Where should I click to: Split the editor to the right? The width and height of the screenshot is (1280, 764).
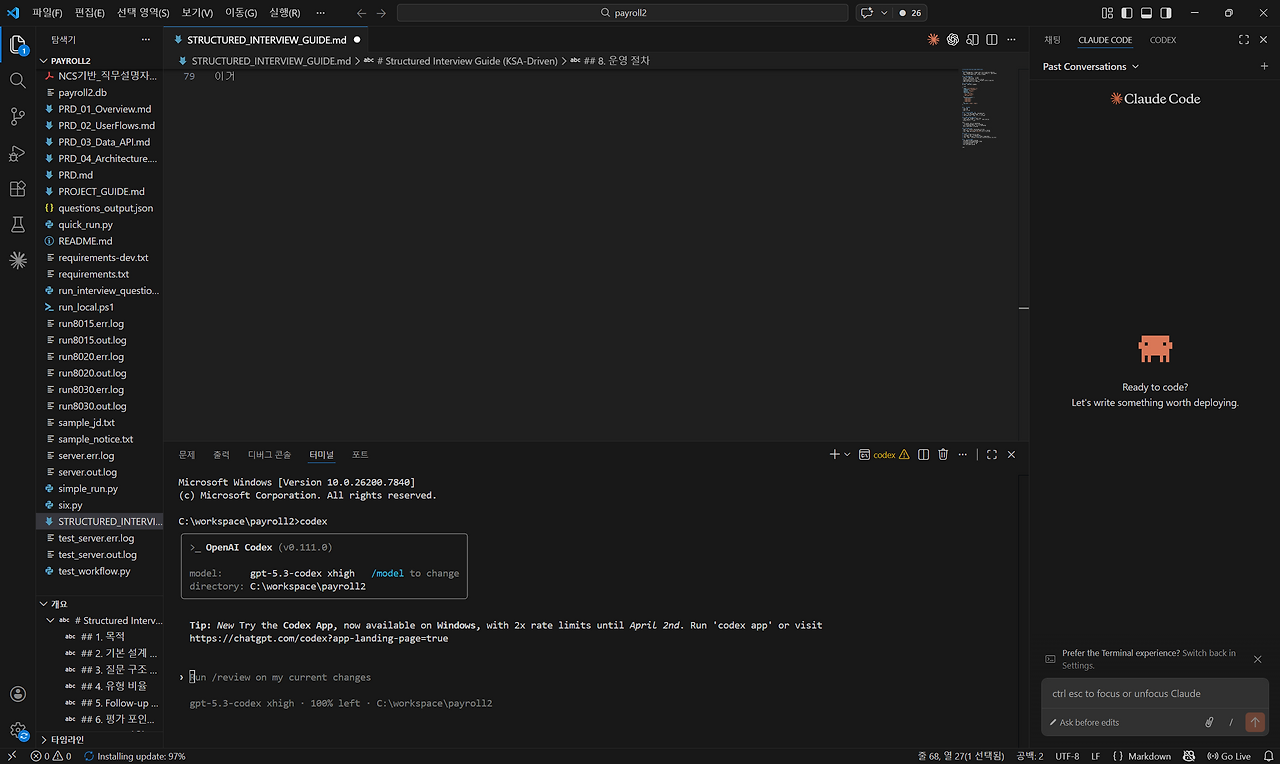992,40
